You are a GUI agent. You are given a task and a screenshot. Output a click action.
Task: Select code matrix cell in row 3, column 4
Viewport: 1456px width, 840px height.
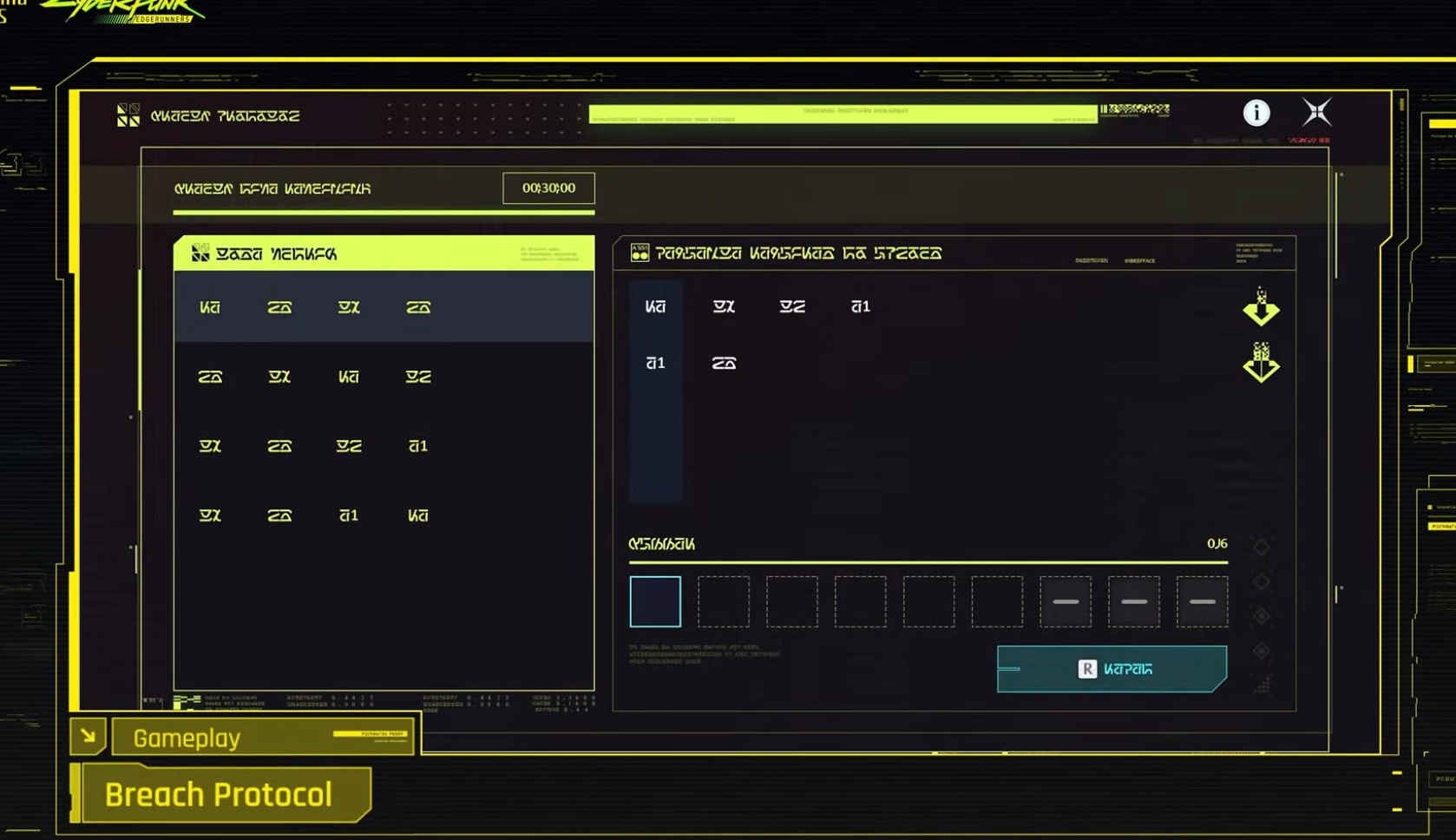[x=418, y=446]
